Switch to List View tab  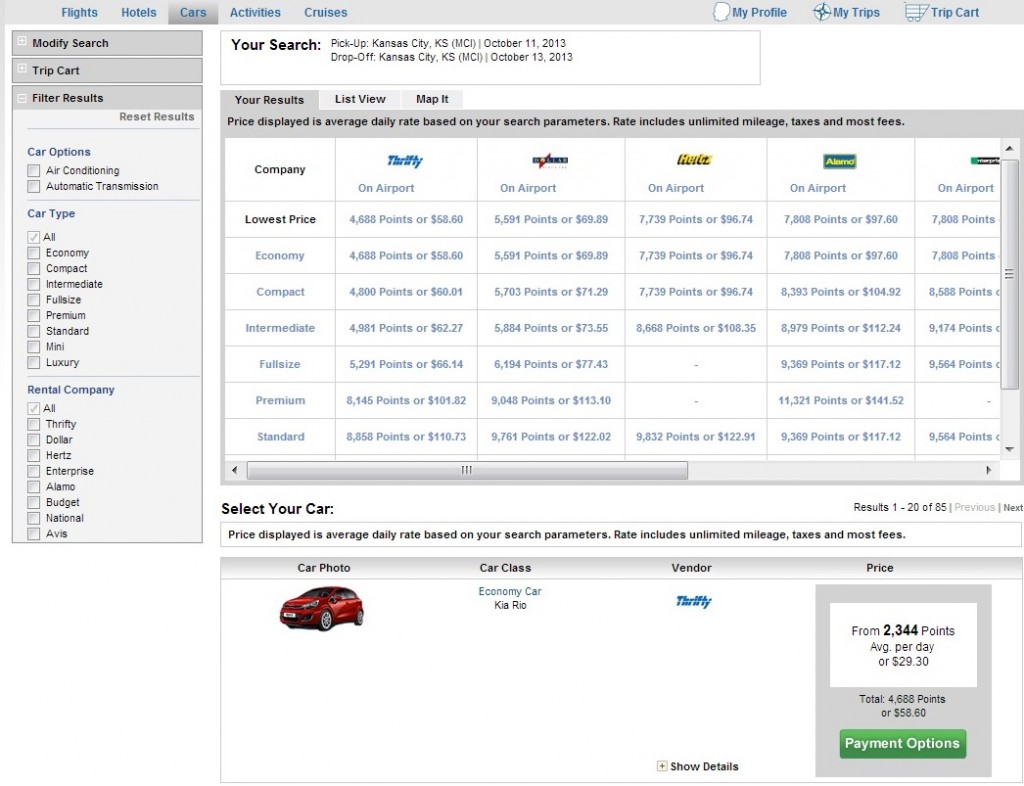[360, 99]
